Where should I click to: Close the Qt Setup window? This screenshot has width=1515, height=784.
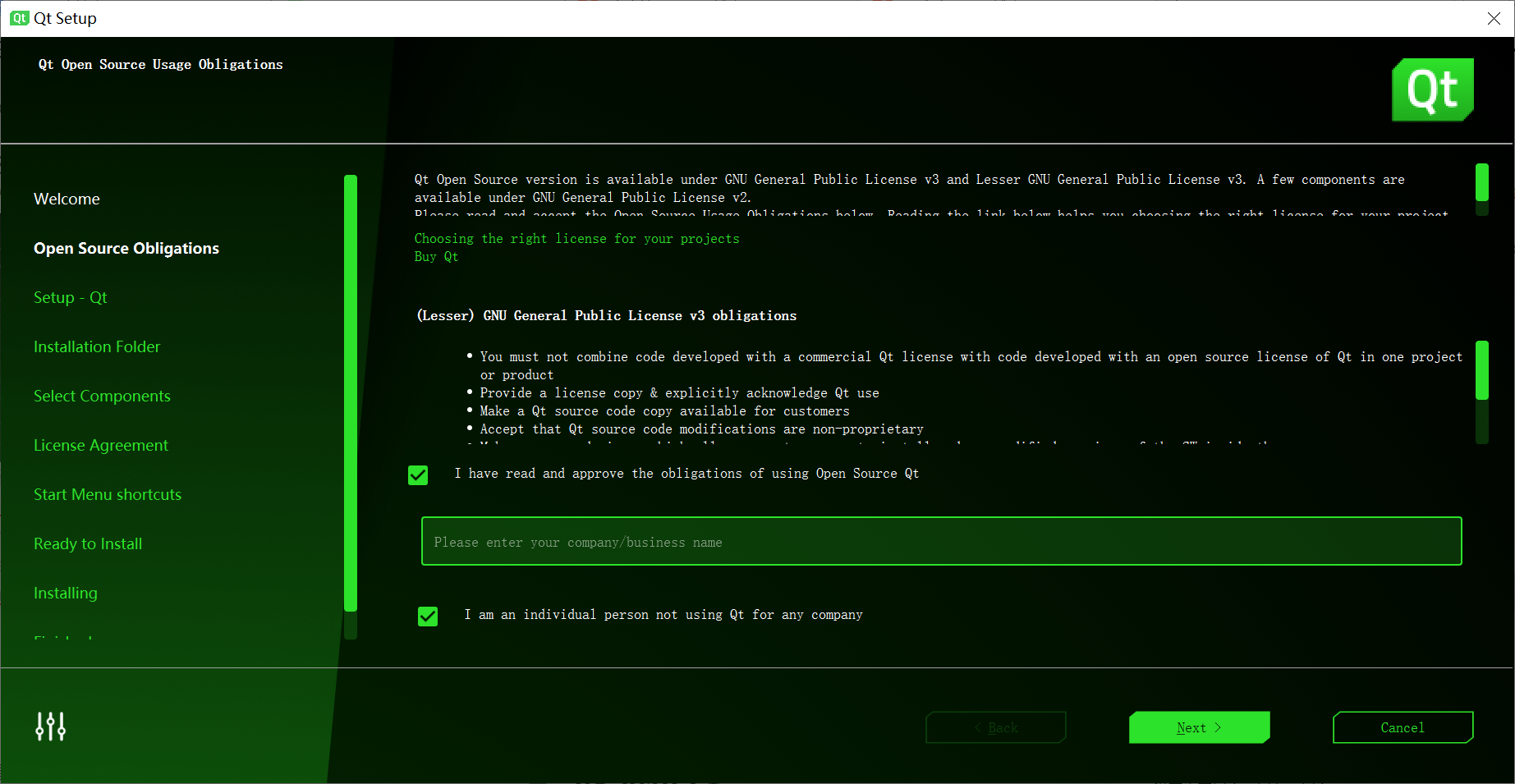coord(1494,18)
